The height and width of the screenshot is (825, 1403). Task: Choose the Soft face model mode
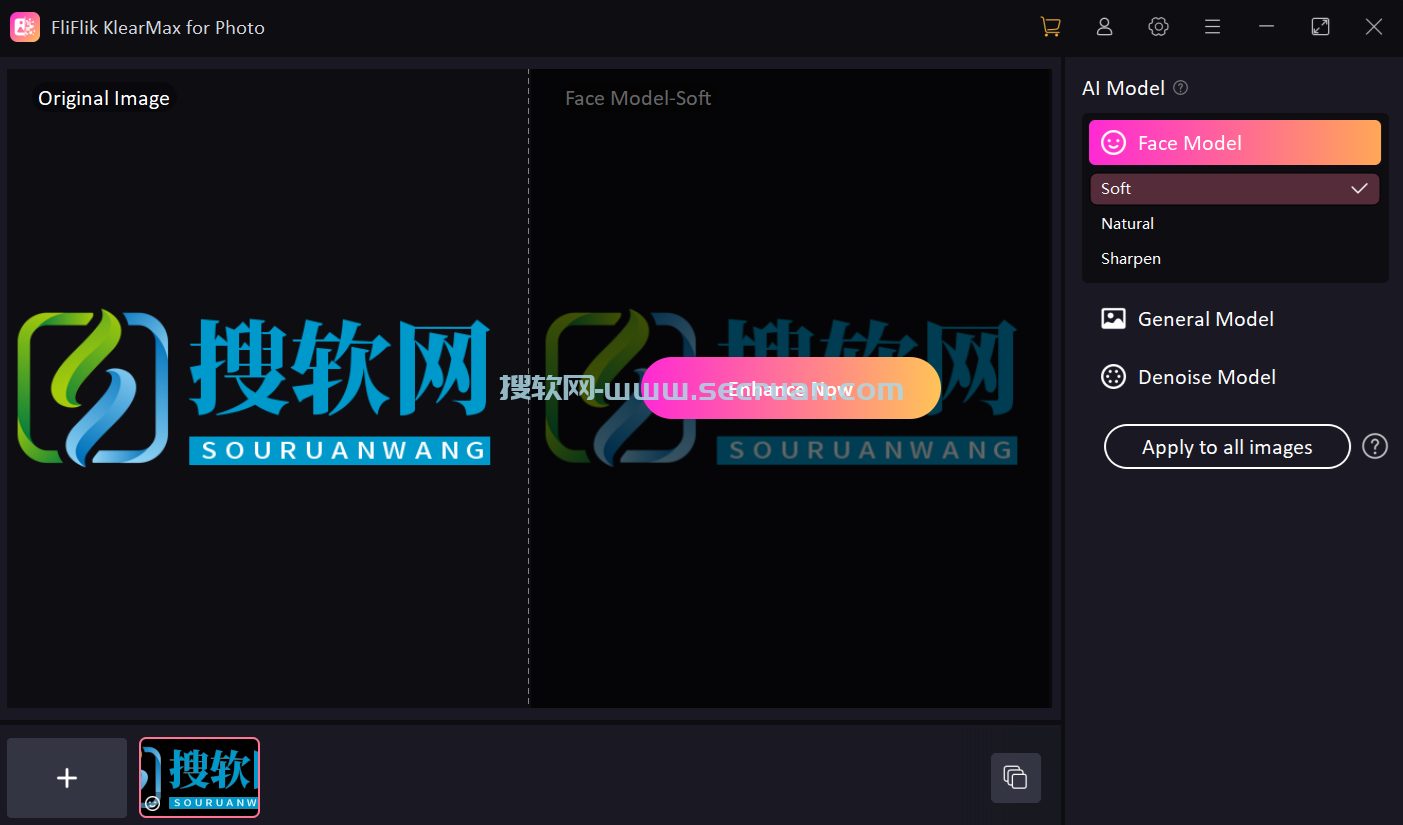coord(1235,188)
